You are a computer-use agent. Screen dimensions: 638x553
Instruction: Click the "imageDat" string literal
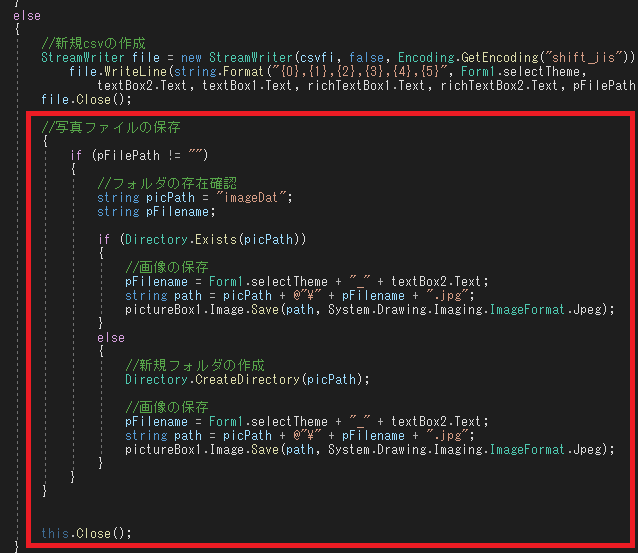coord(250,198)
